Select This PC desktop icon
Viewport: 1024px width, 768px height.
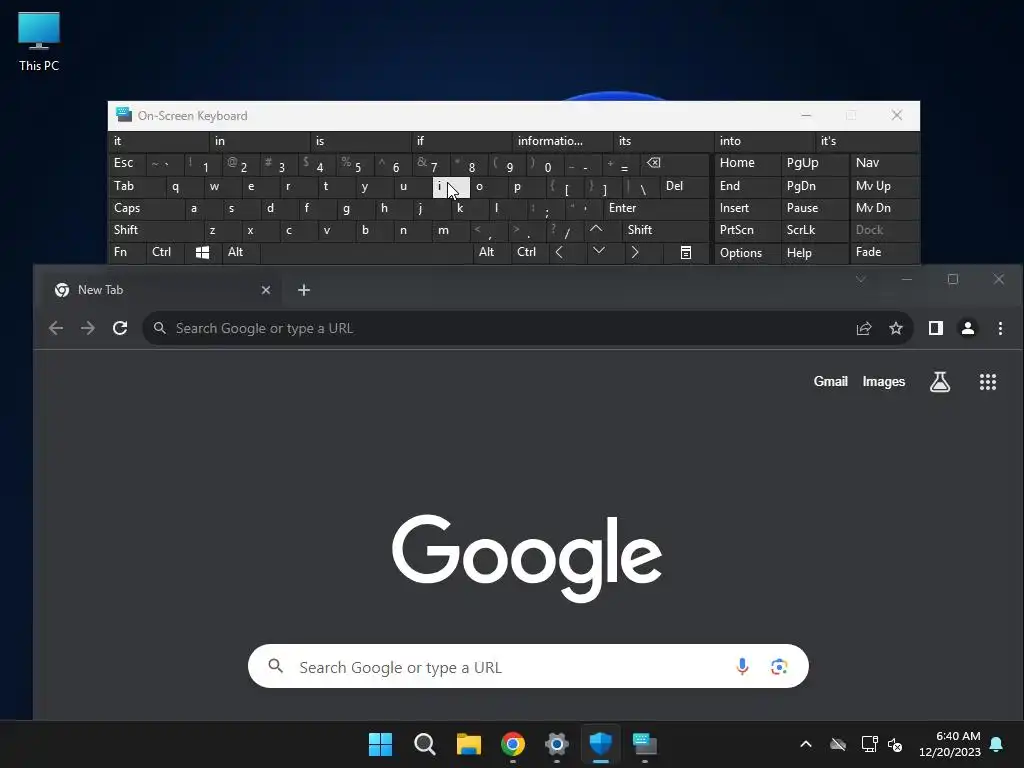click(39, 42)
